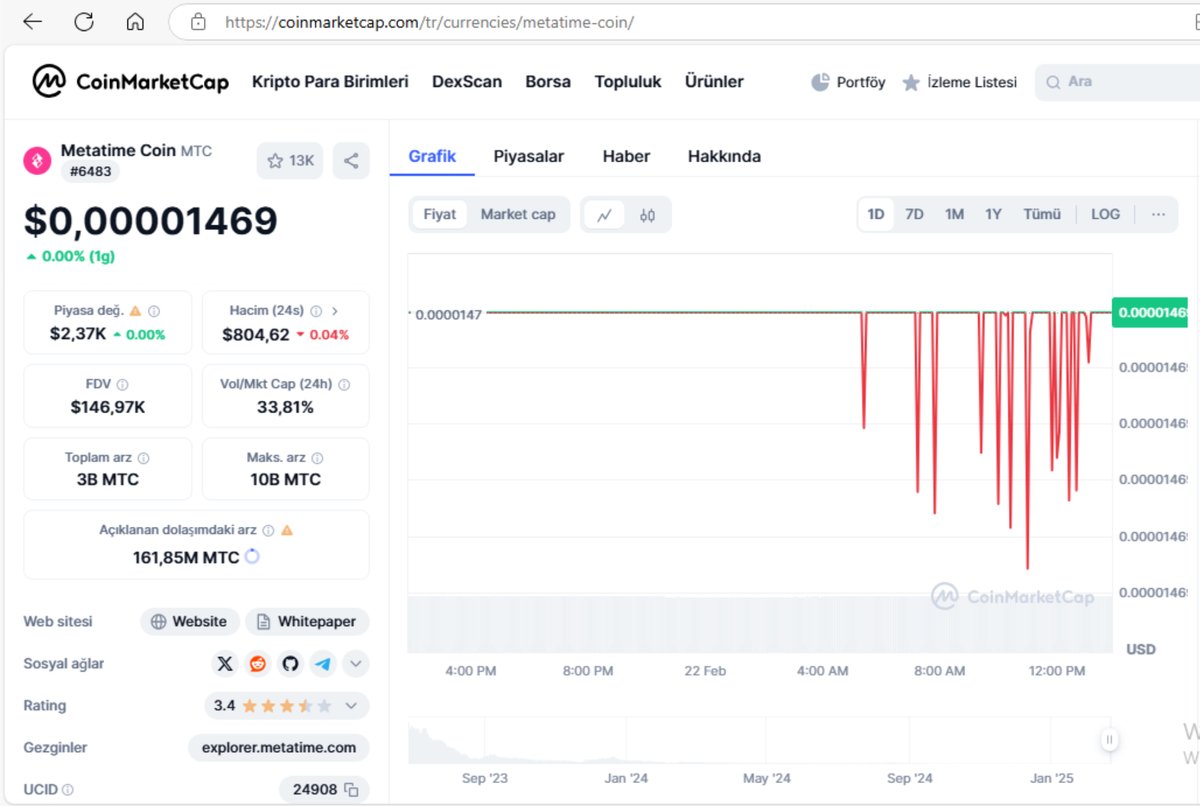Switch to candlestick chart type
Viewport: 1200px width, 806px height.
[x=647, y=215]
